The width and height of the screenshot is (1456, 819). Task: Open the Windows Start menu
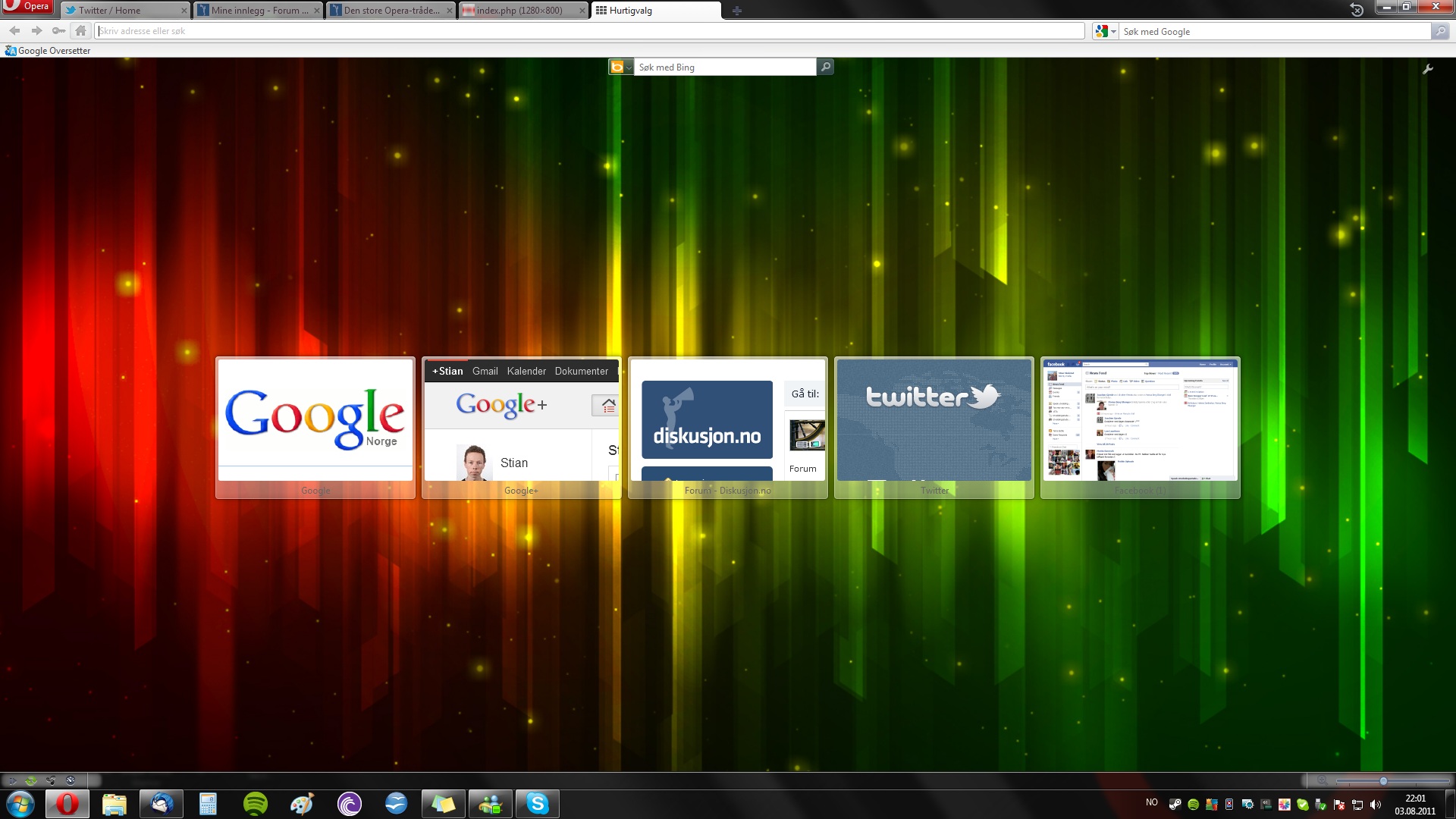coord(20,804)
